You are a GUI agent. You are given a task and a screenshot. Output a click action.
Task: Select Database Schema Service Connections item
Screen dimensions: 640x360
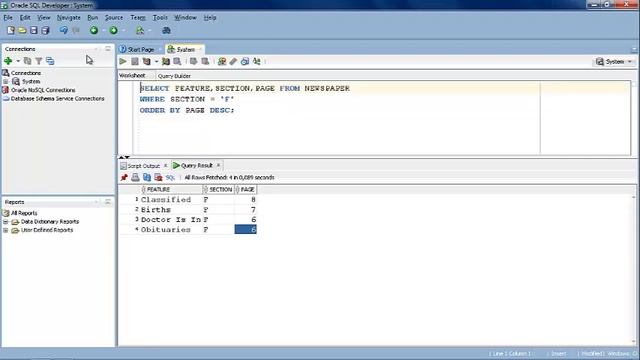tap(58, 99)
